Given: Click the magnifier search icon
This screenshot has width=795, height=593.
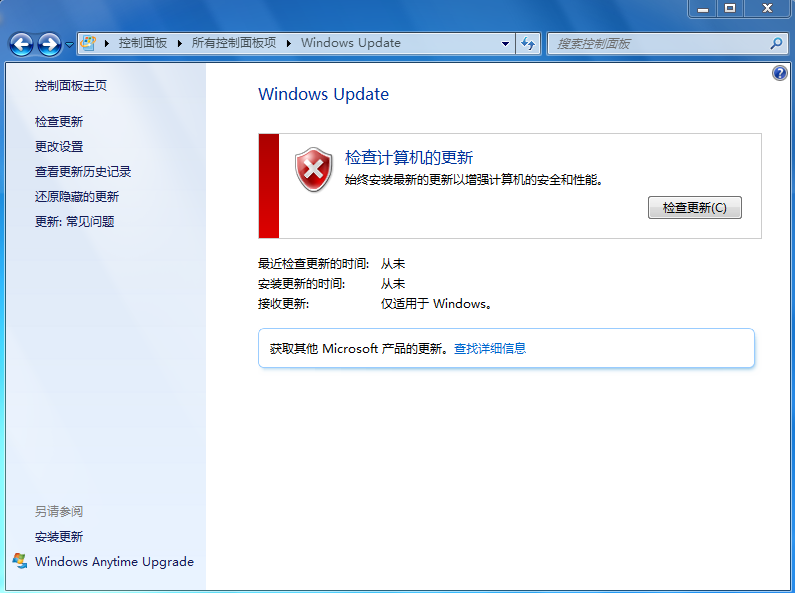Looking at the screenshot, I should pos(776,44).
